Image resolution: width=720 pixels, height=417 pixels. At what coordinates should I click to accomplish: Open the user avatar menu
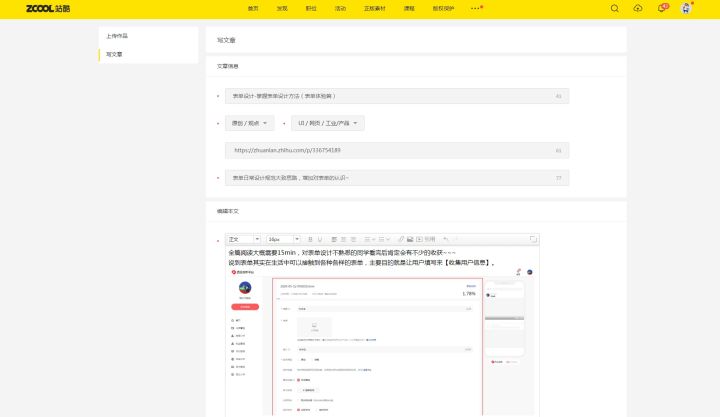[686, 8]
